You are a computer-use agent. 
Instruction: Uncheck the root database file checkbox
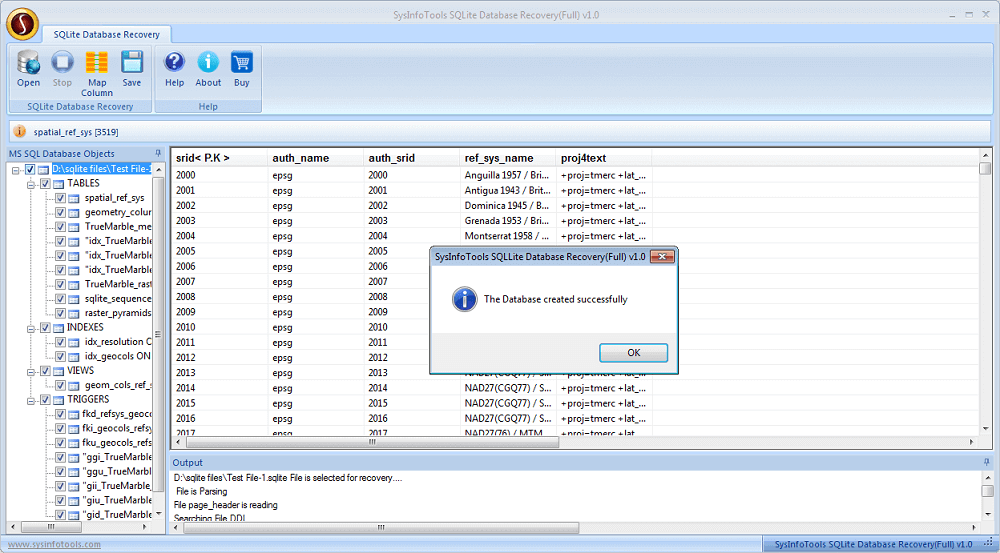coord(30,169)
